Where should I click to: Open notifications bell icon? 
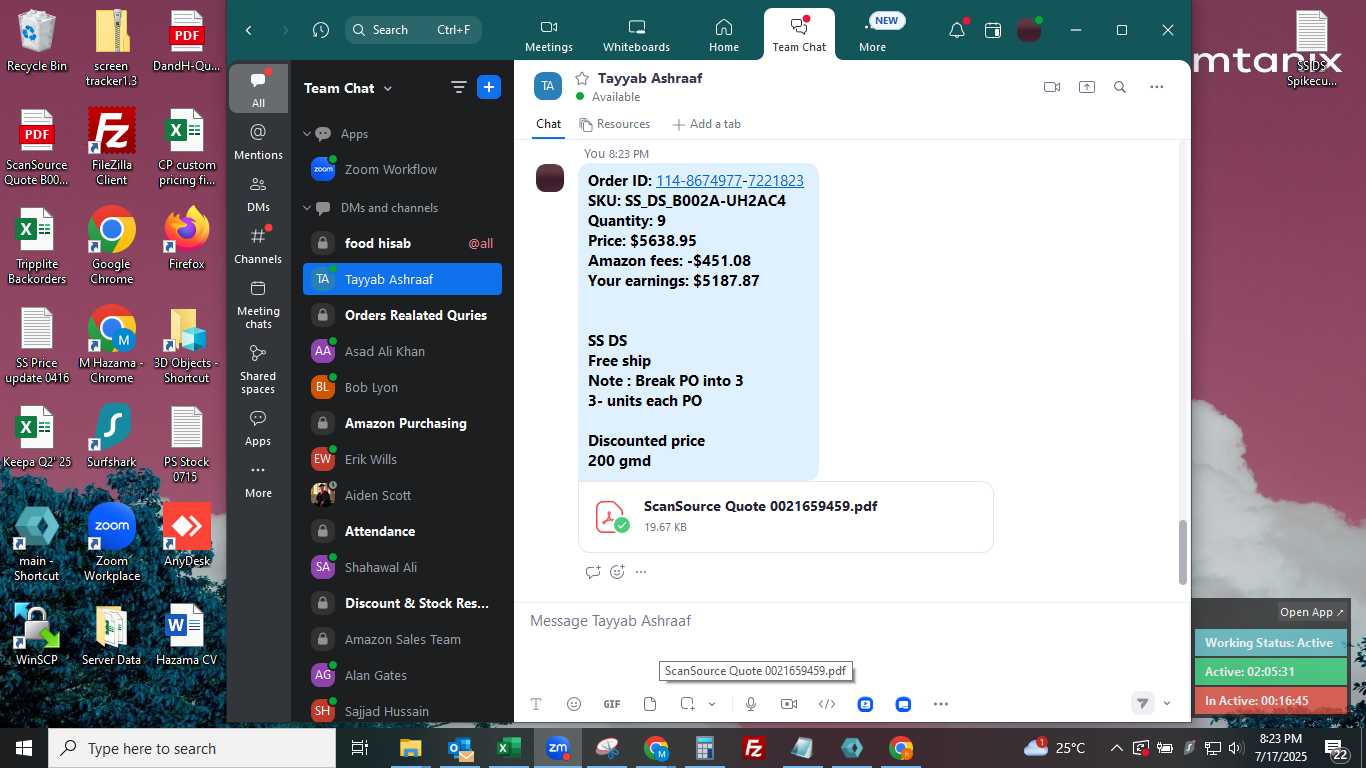click(x=957, y=30)
